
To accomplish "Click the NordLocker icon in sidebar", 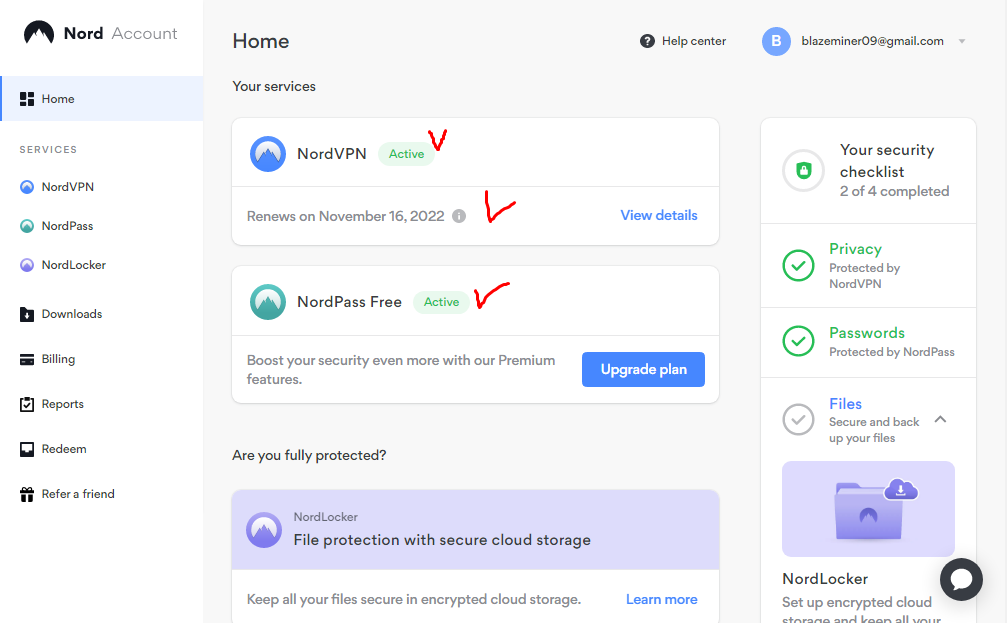I will coord(27,265).
